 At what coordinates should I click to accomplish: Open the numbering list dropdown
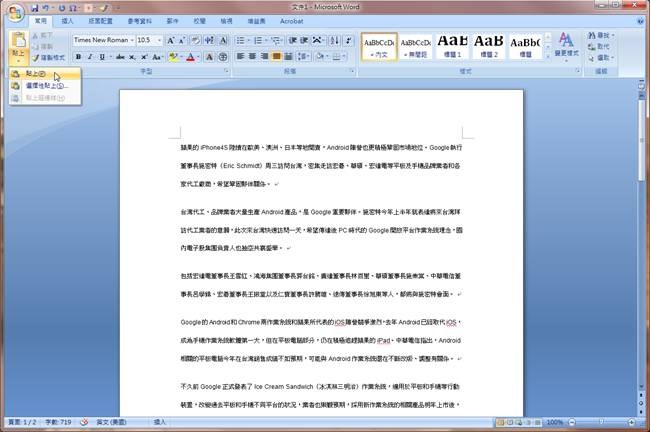(266, 40)
